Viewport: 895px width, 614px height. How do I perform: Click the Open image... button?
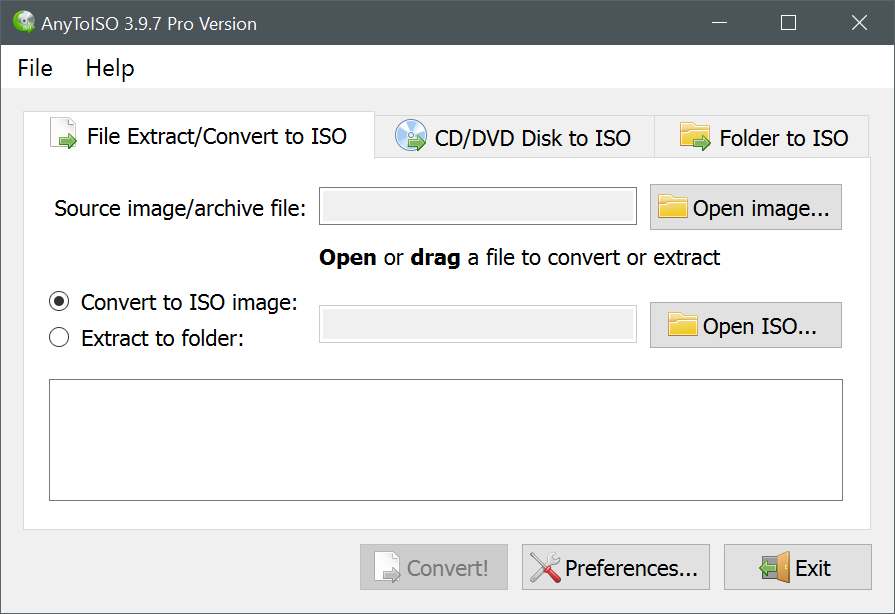click(x=745, y=207)
